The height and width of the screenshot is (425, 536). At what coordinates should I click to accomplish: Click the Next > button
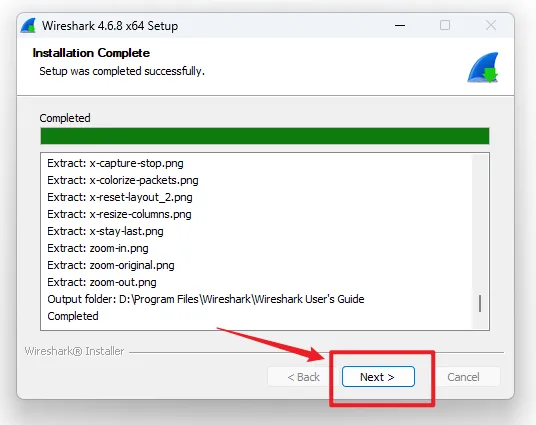tap(378, 377)
